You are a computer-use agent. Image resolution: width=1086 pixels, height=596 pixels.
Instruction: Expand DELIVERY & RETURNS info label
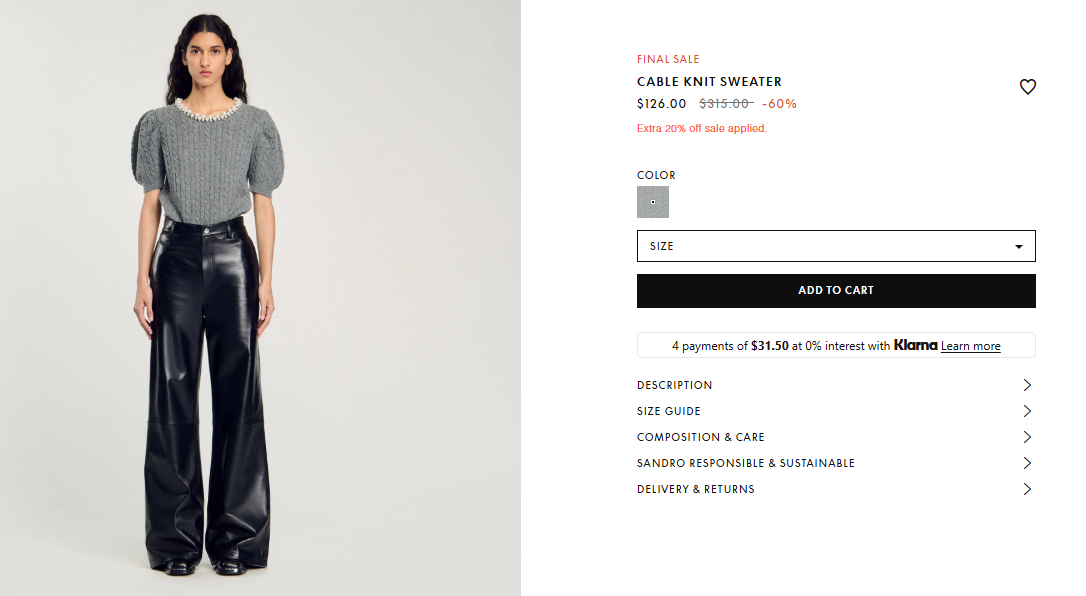(695, 489)
